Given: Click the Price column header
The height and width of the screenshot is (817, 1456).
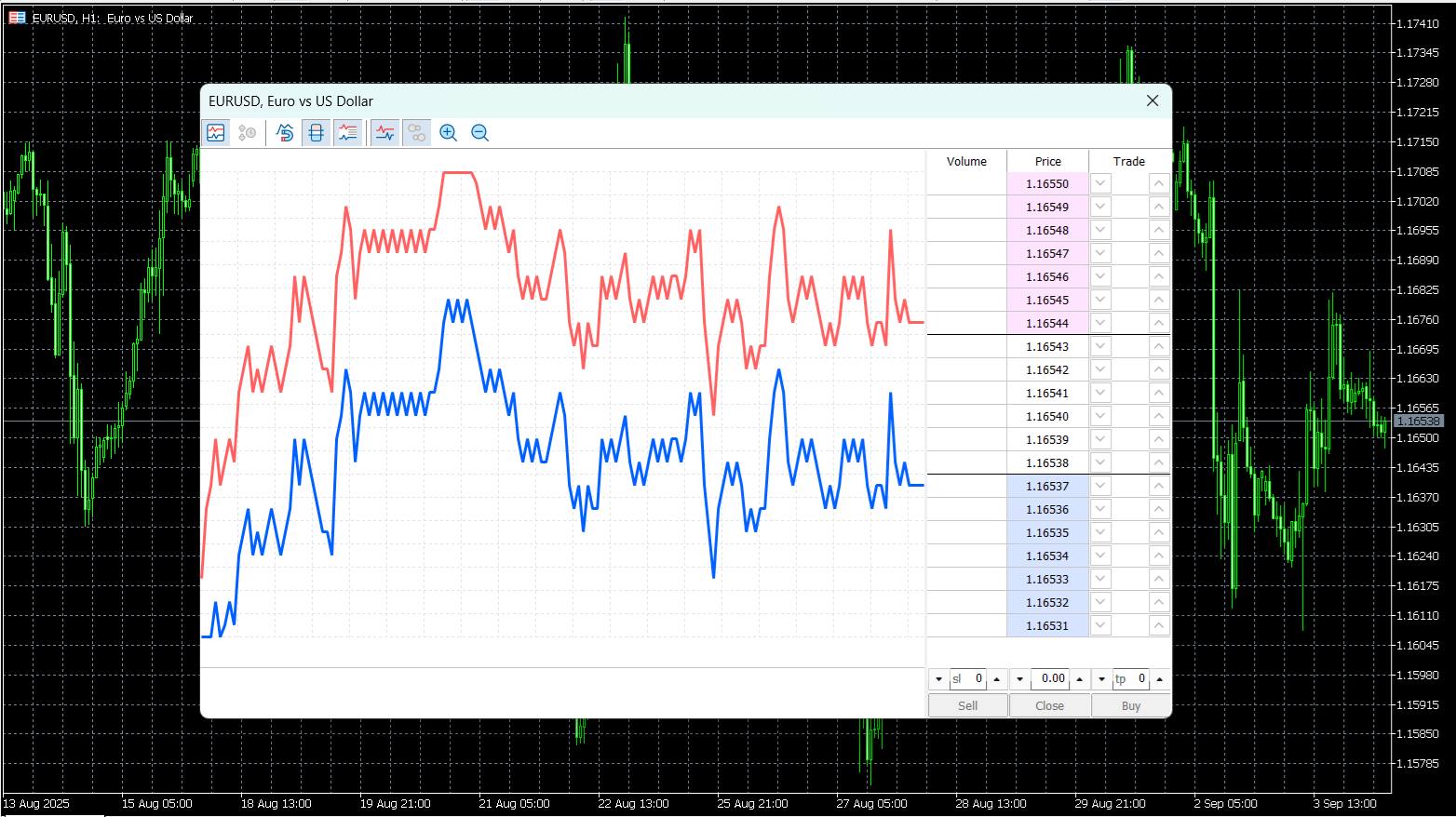Looking at the screenshot, I should [x=1048, y=161].
